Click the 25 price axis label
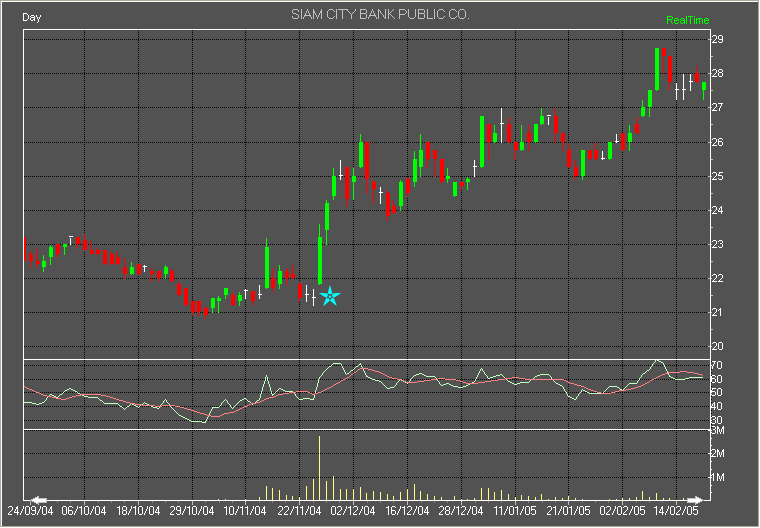 coord(717,176)
